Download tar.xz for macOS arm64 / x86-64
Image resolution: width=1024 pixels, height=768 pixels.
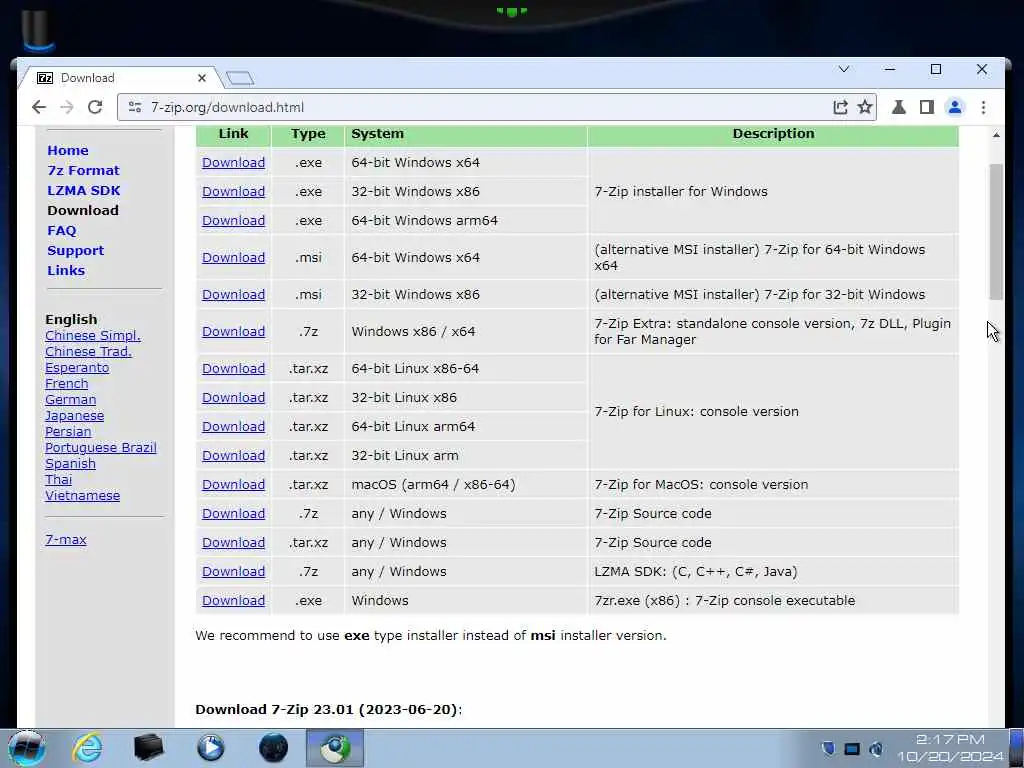(233, 485)
